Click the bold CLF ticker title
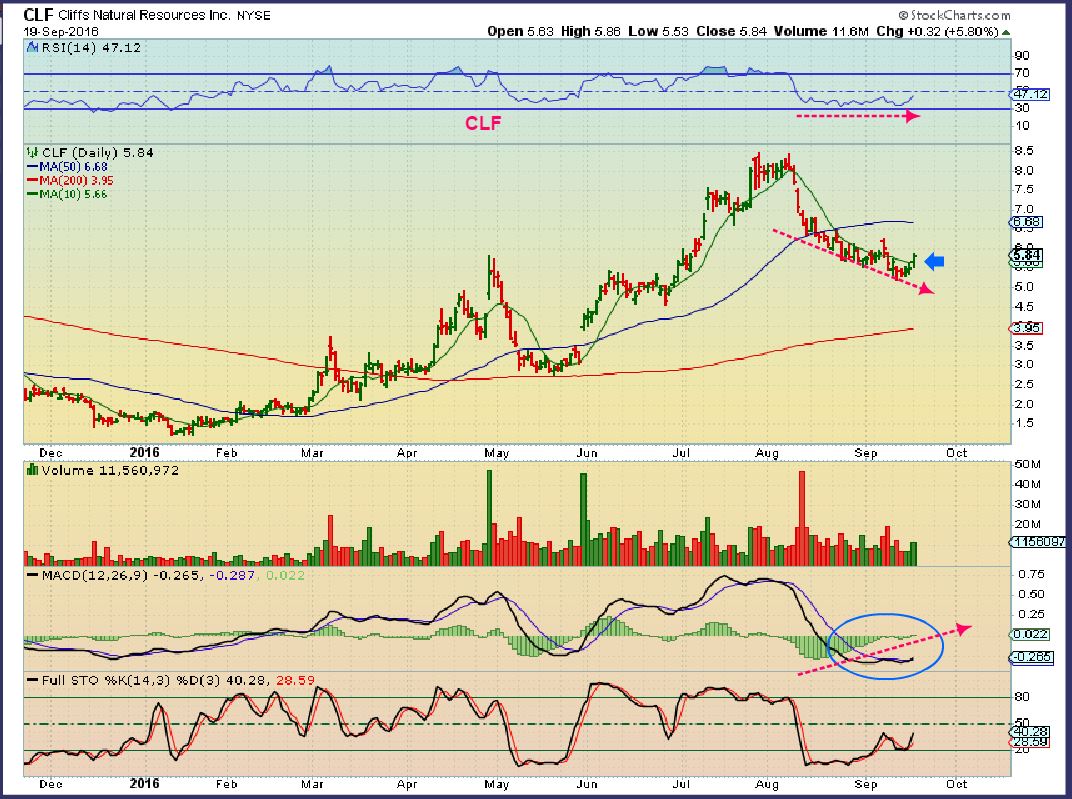The image size is (1072, 799). 38,14
